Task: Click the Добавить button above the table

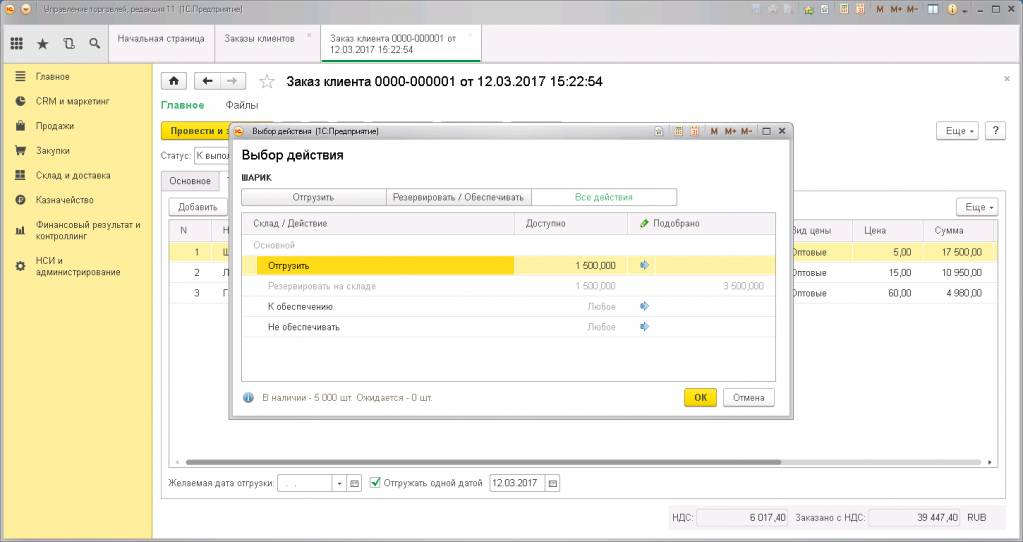Action: click(x=198, y=207)
